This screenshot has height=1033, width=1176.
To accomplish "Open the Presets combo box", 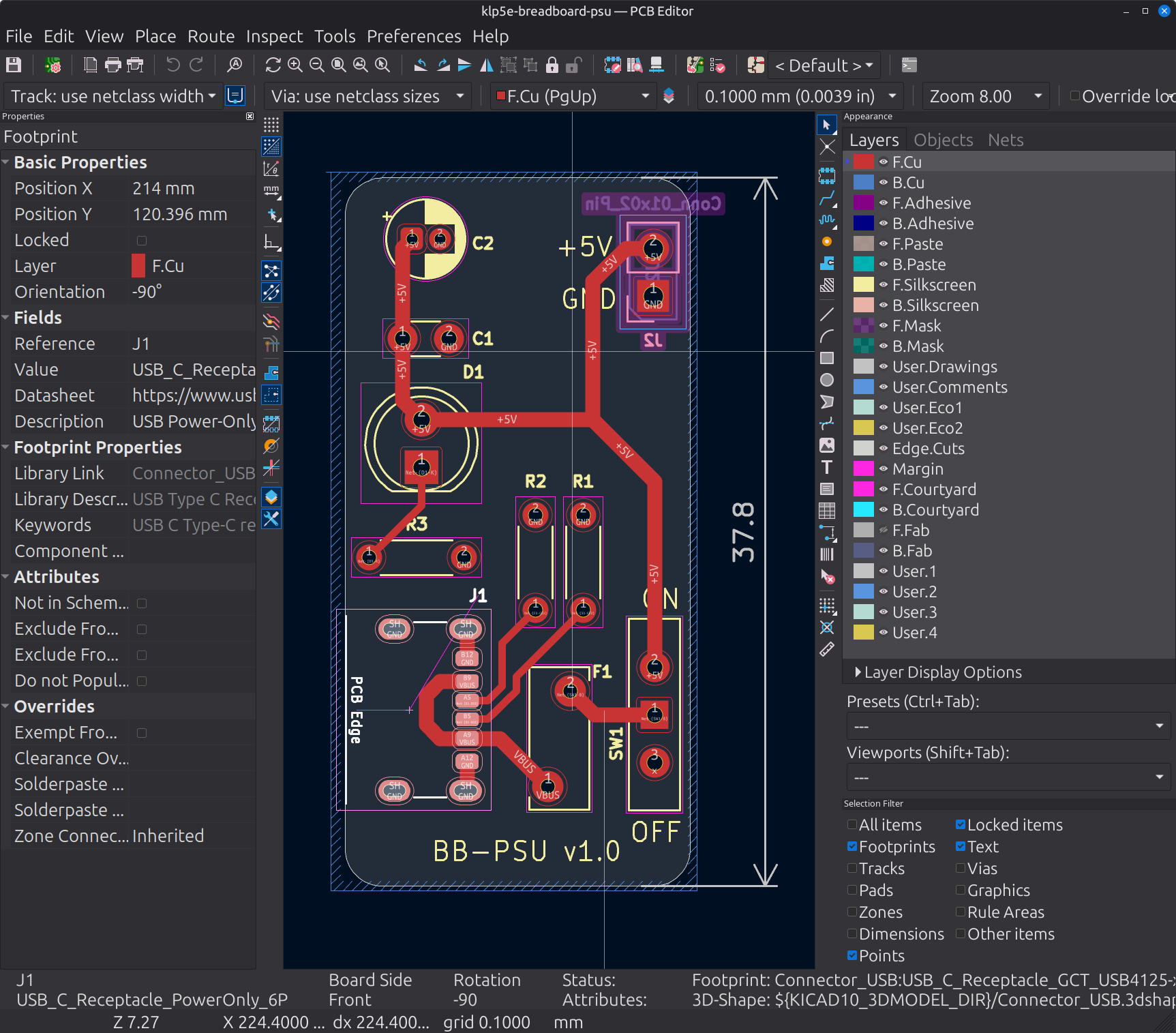I will (1008, 726).
